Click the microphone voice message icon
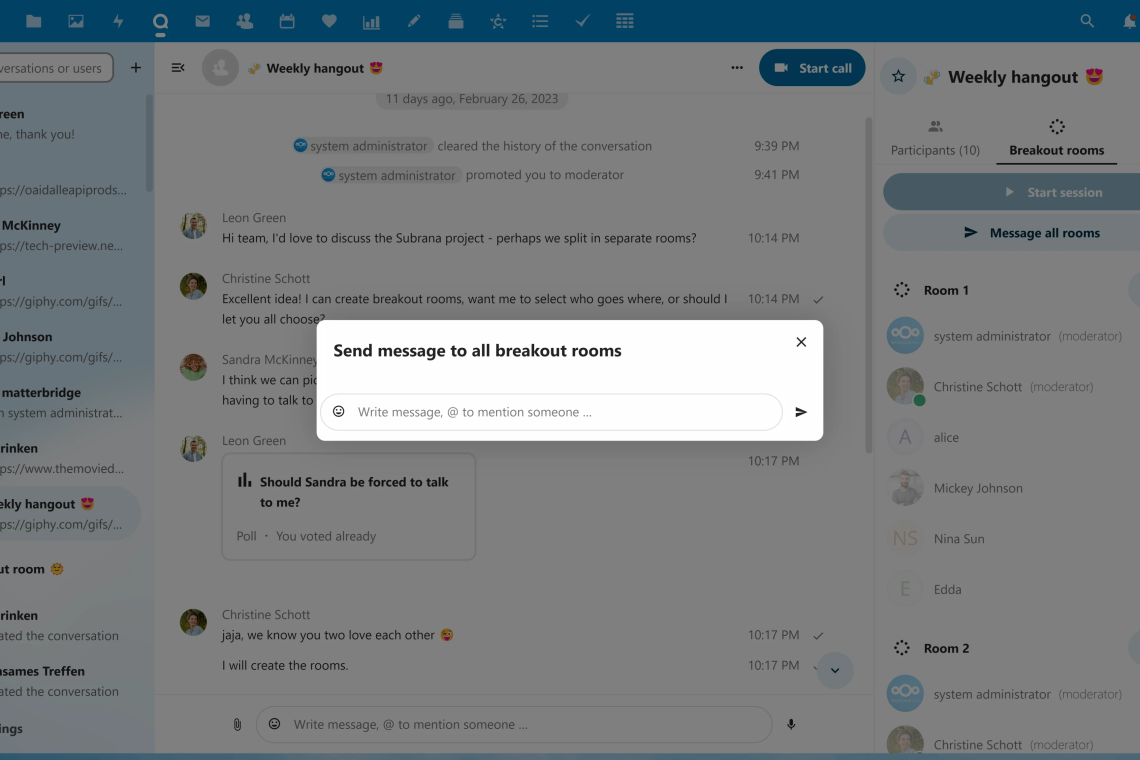Viewport: 1140px width, 760px height. tap(791, 725)
